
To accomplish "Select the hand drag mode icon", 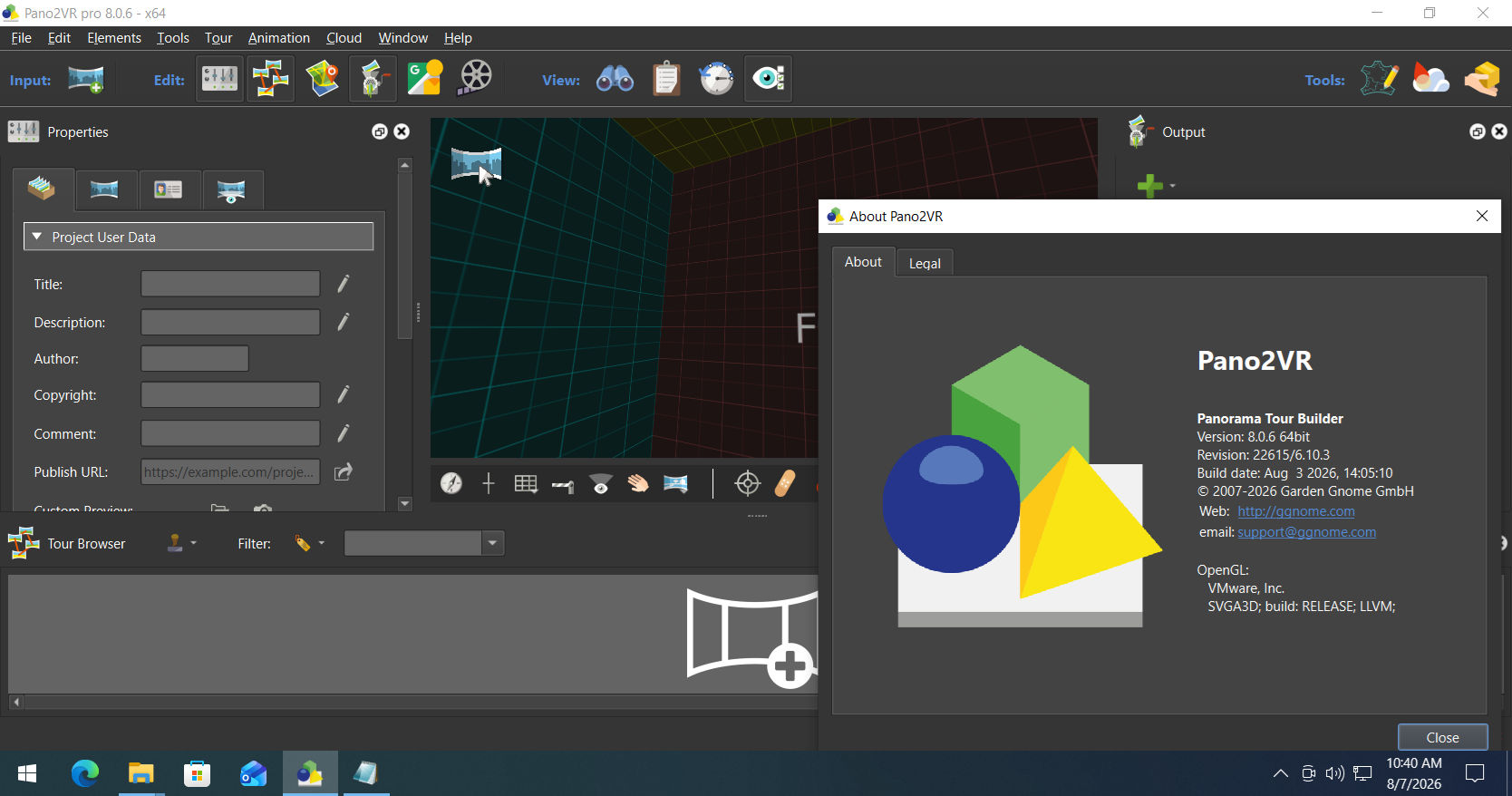I will (x=638, y=483).
